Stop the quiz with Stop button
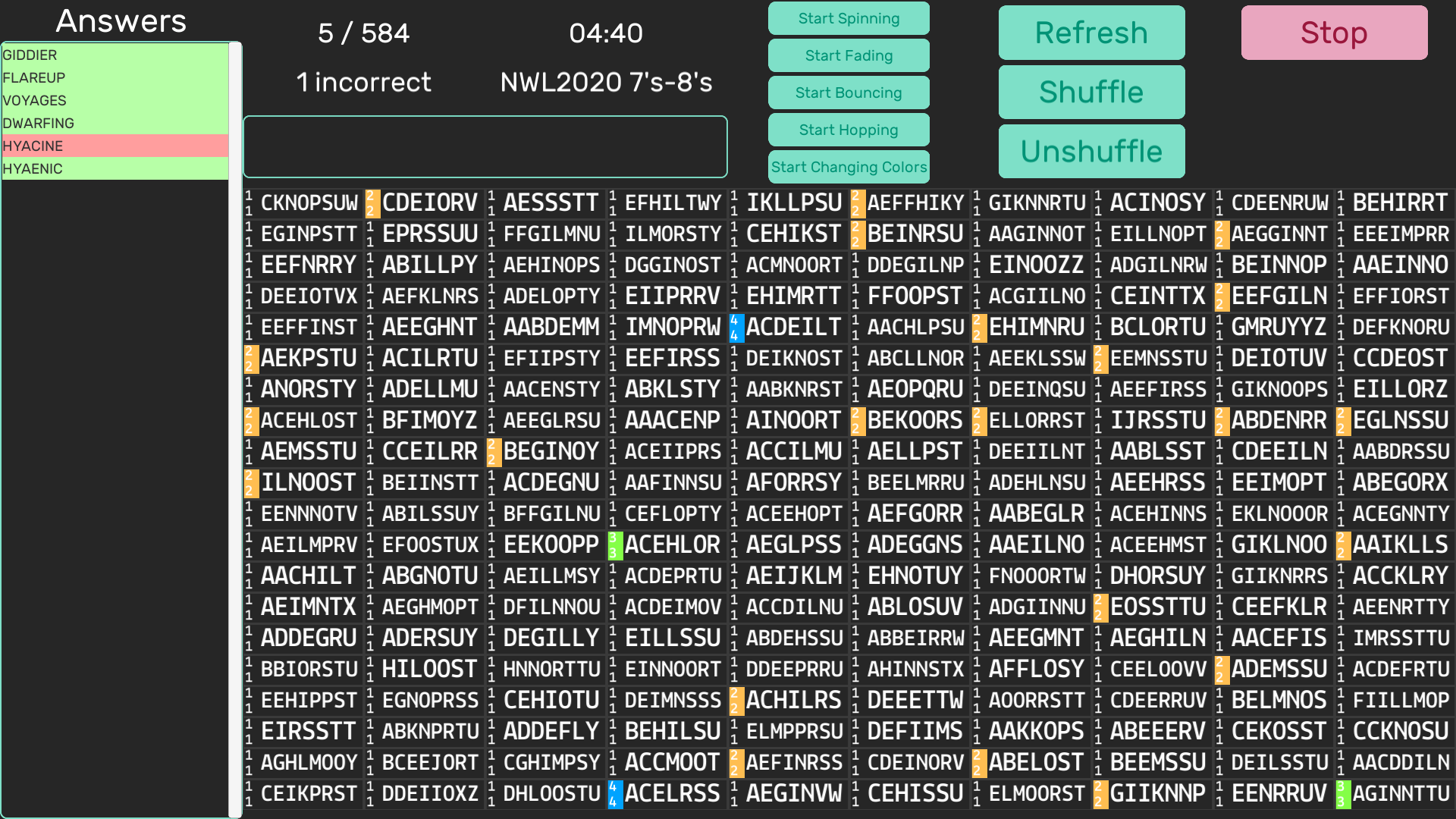The image size is (1456, 819). tap(1334, 33)
